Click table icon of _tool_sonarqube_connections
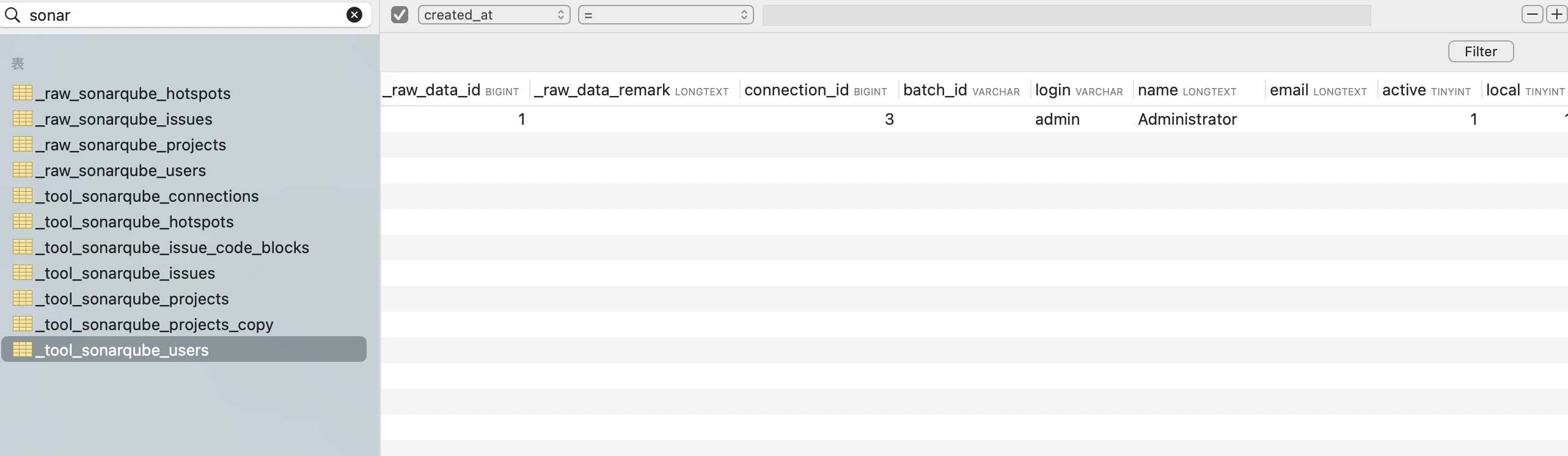The image size is (1568, 456). click(x=23, y=196)
